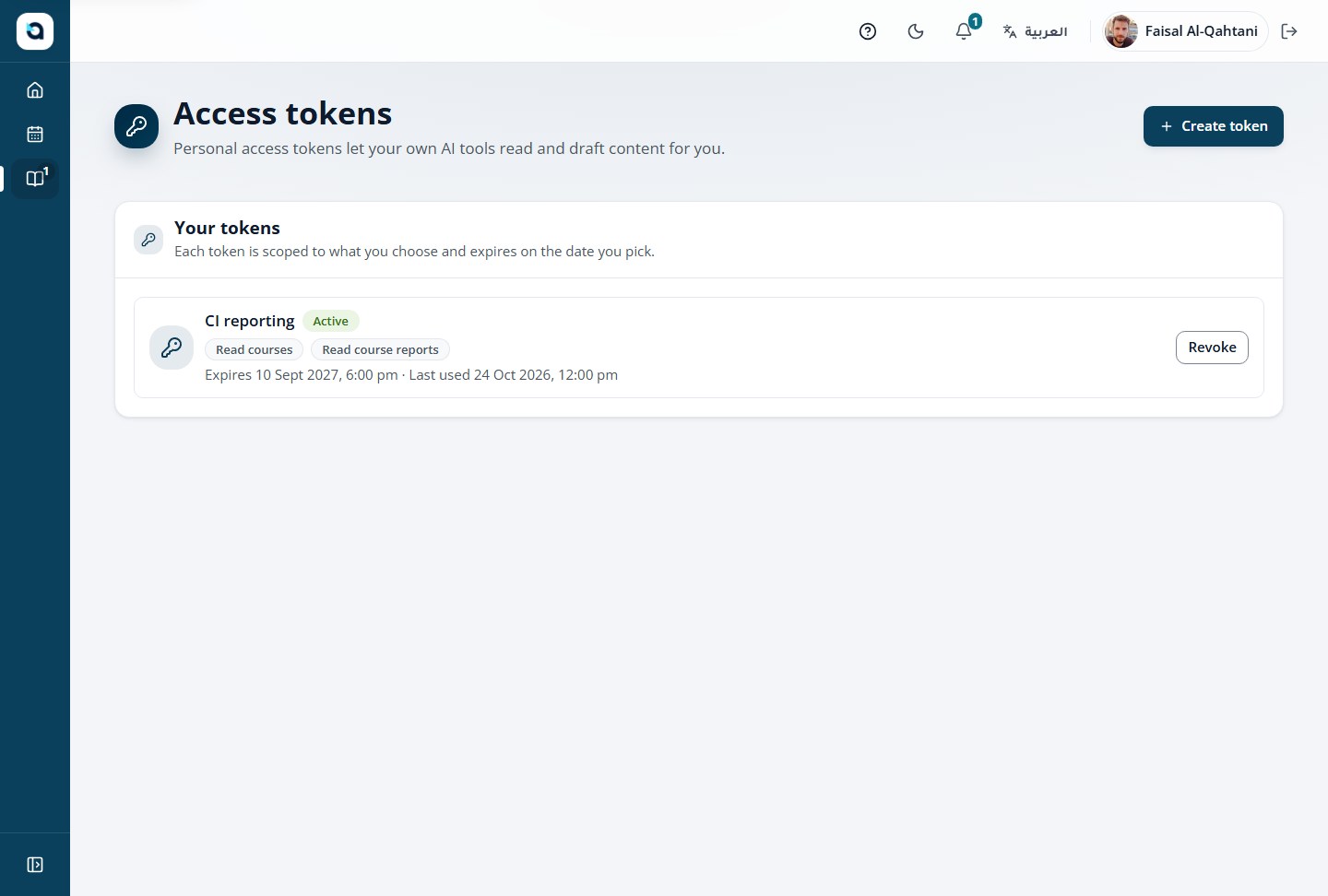Click the 'Each token is scoped' description
Image resolution: width=1328 pixels, height=896 pixels.
(x=414, y=252)
